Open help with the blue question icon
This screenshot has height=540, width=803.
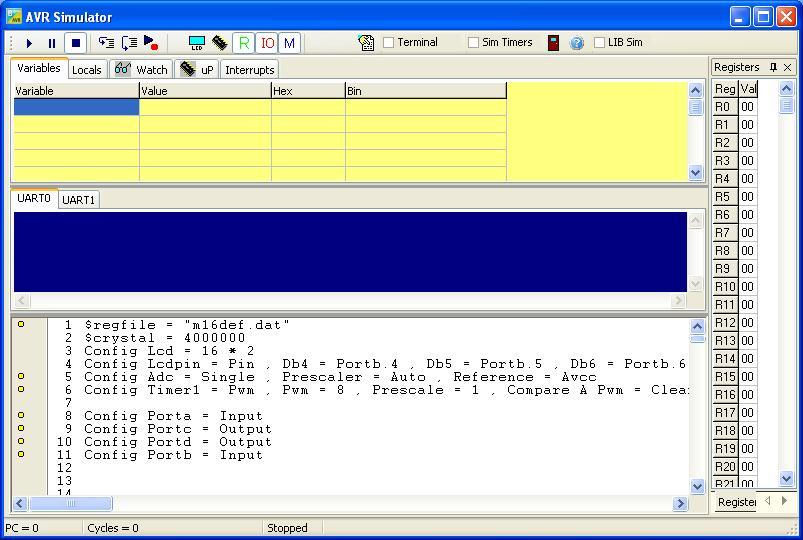click(x=577, y=43)
